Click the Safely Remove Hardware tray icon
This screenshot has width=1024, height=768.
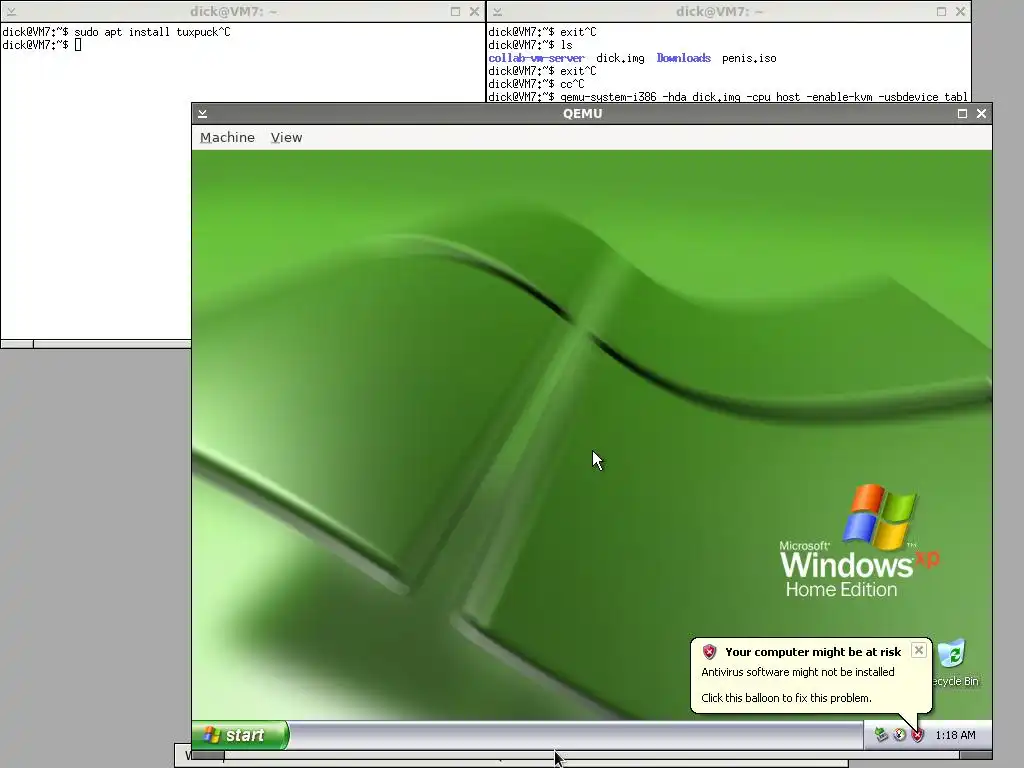[x=881, y=735]
